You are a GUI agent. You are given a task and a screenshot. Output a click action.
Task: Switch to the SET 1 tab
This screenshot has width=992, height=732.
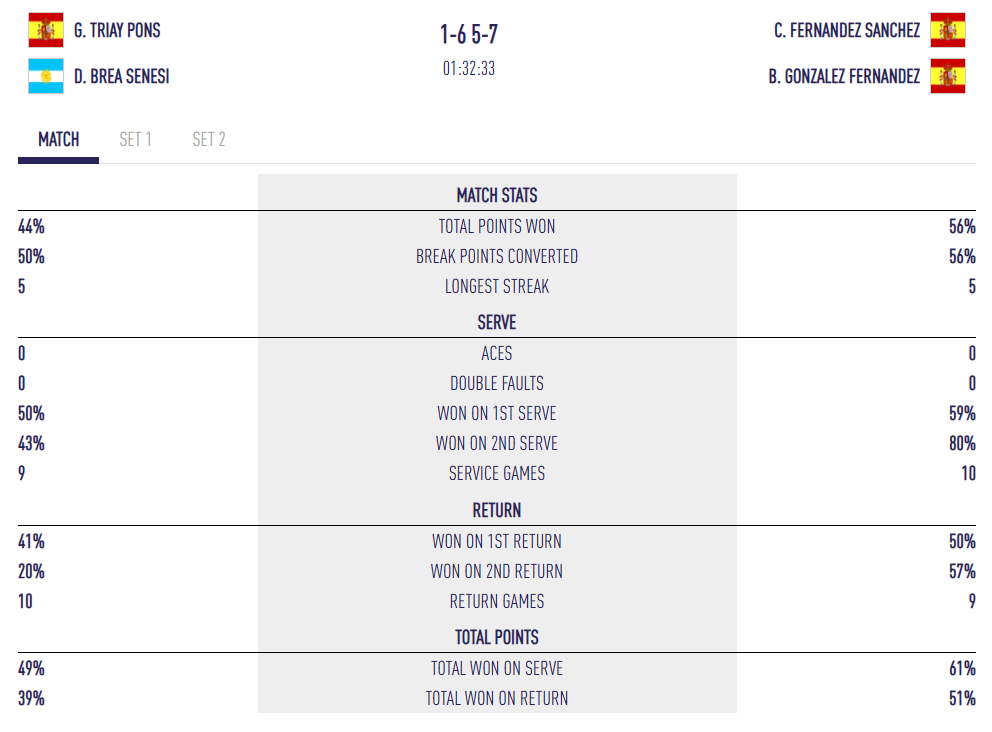[136, 140]
